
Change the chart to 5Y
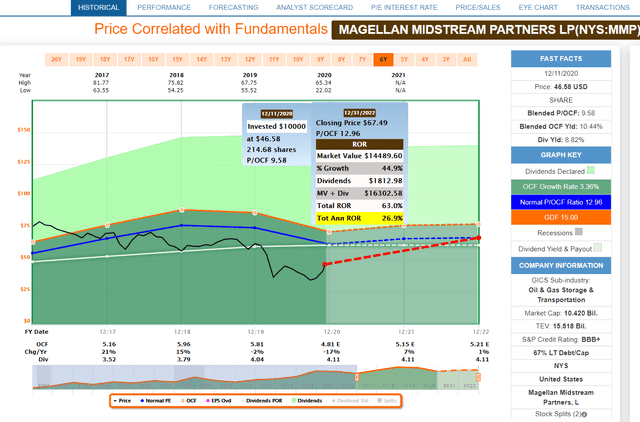pyautogui.click(x=404, y=60)
